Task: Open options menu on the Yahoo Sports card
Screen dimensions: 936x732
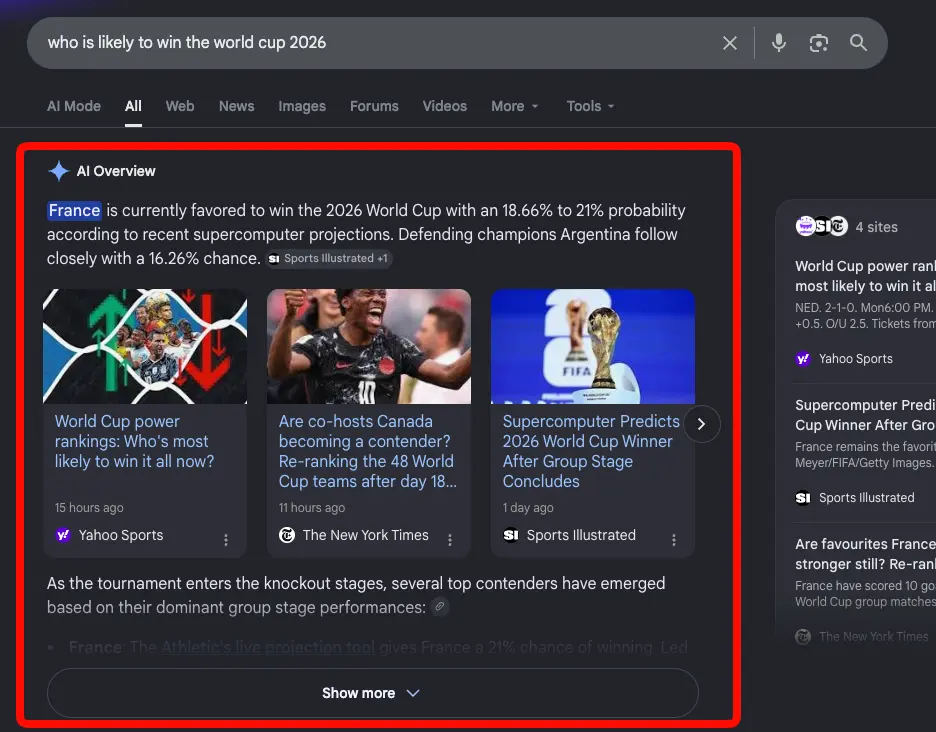Action: click(x=226, y=540)
